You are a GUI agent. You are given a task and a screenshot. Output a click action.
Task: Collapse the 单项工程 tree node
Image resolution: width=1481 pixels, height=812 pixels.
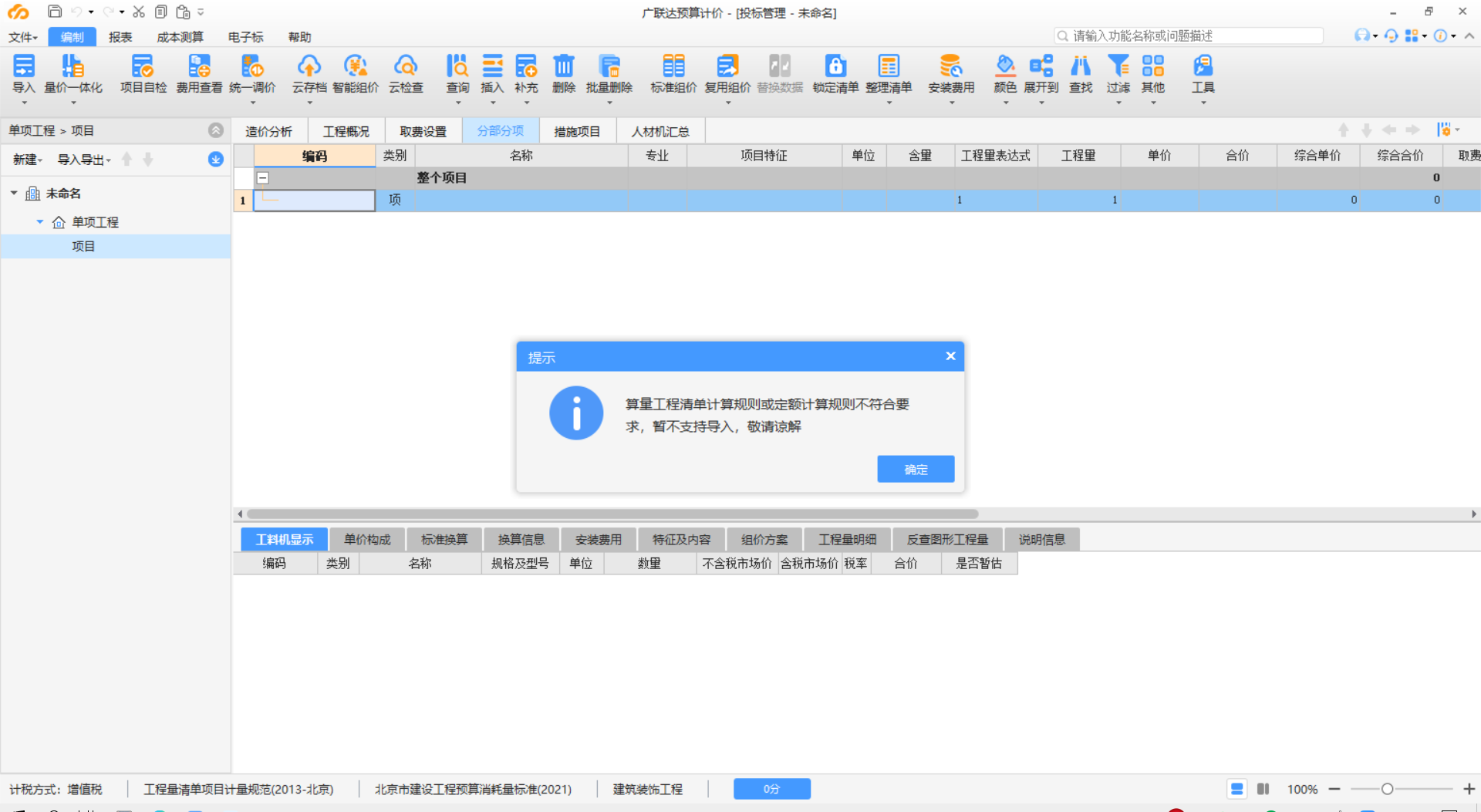40,222
